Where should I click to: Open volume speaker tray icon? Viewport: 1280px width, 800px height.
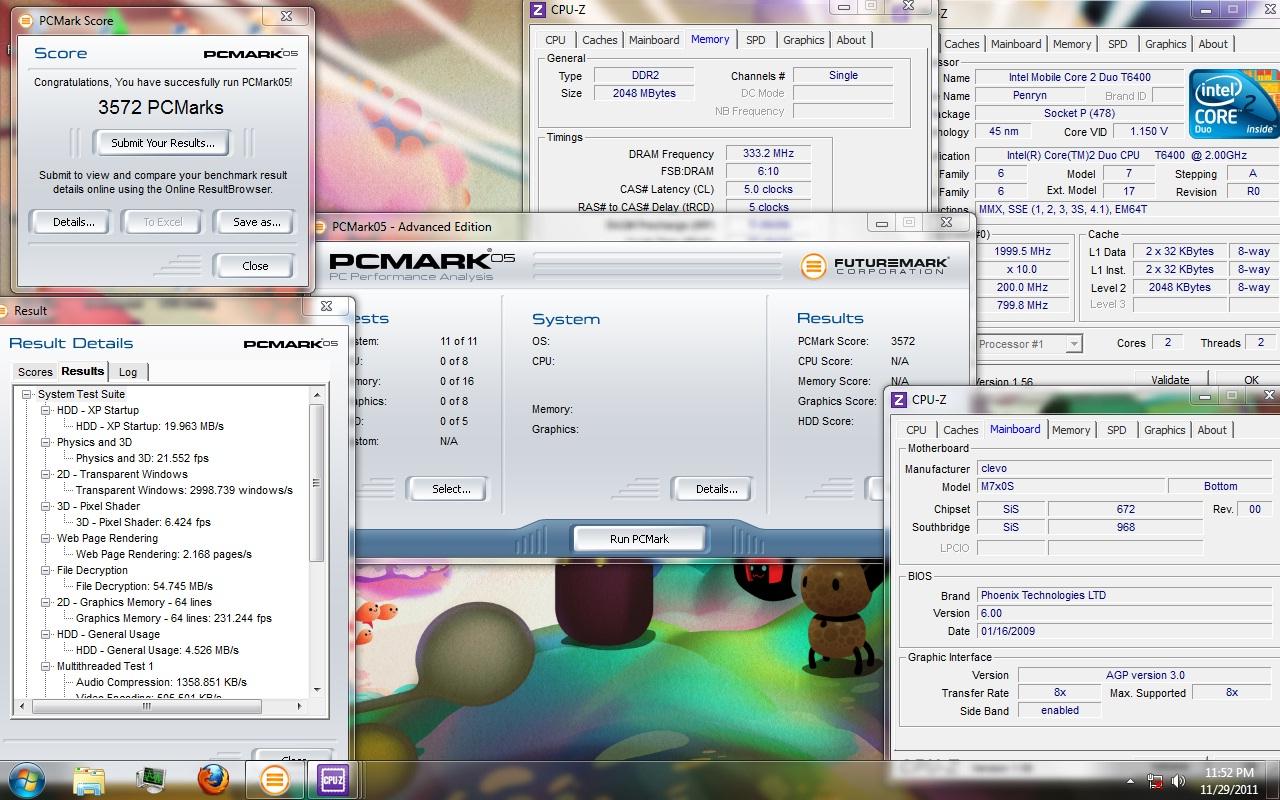(1180, 780)
